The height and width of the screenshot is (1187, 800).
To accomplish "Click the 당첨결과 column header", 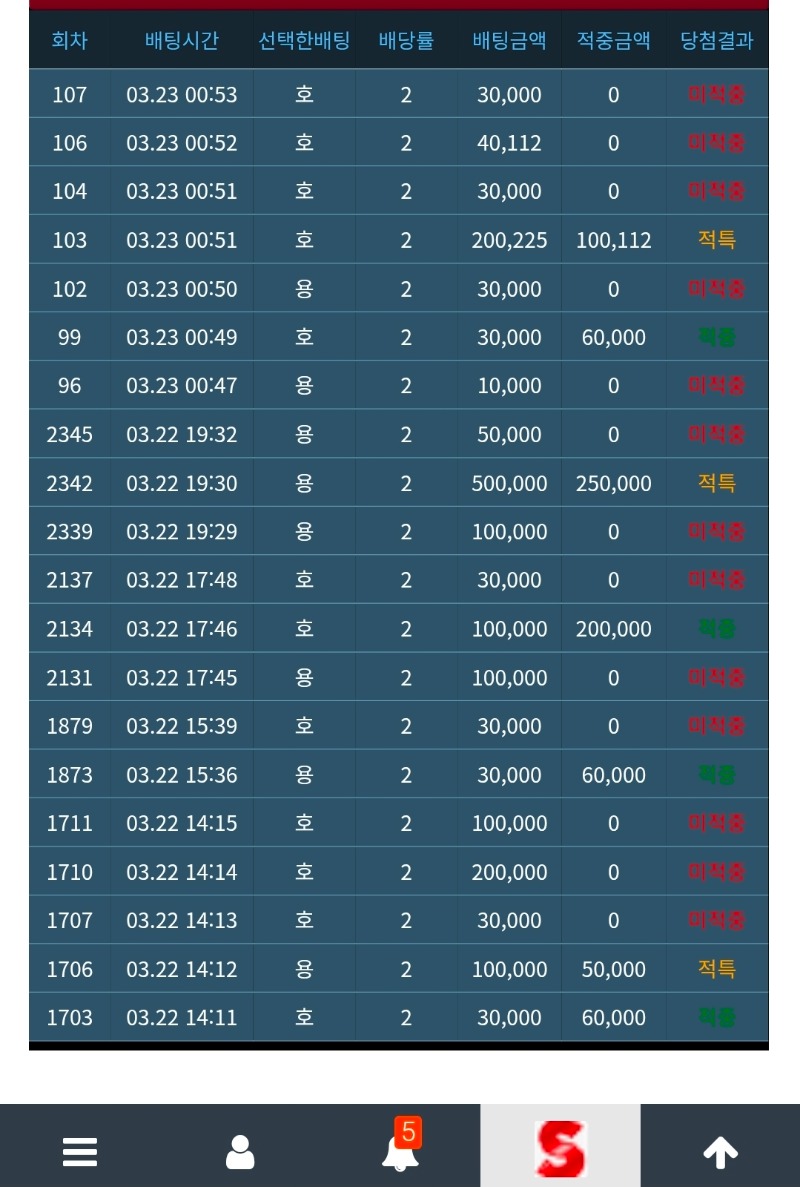I will (x=716, y=41).
